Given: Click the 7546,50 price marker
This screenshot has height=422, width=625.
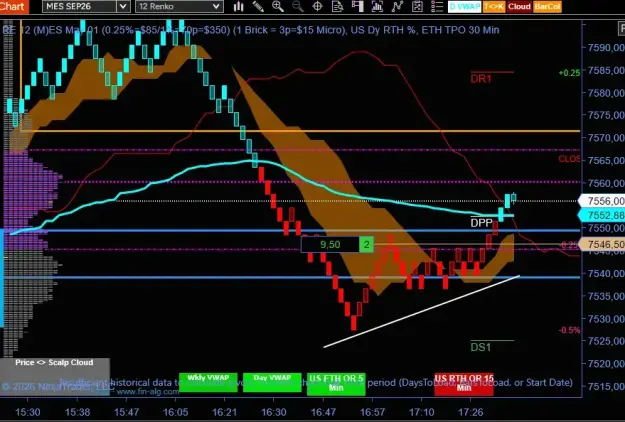Looking at the screenshot, I should 601,244.
